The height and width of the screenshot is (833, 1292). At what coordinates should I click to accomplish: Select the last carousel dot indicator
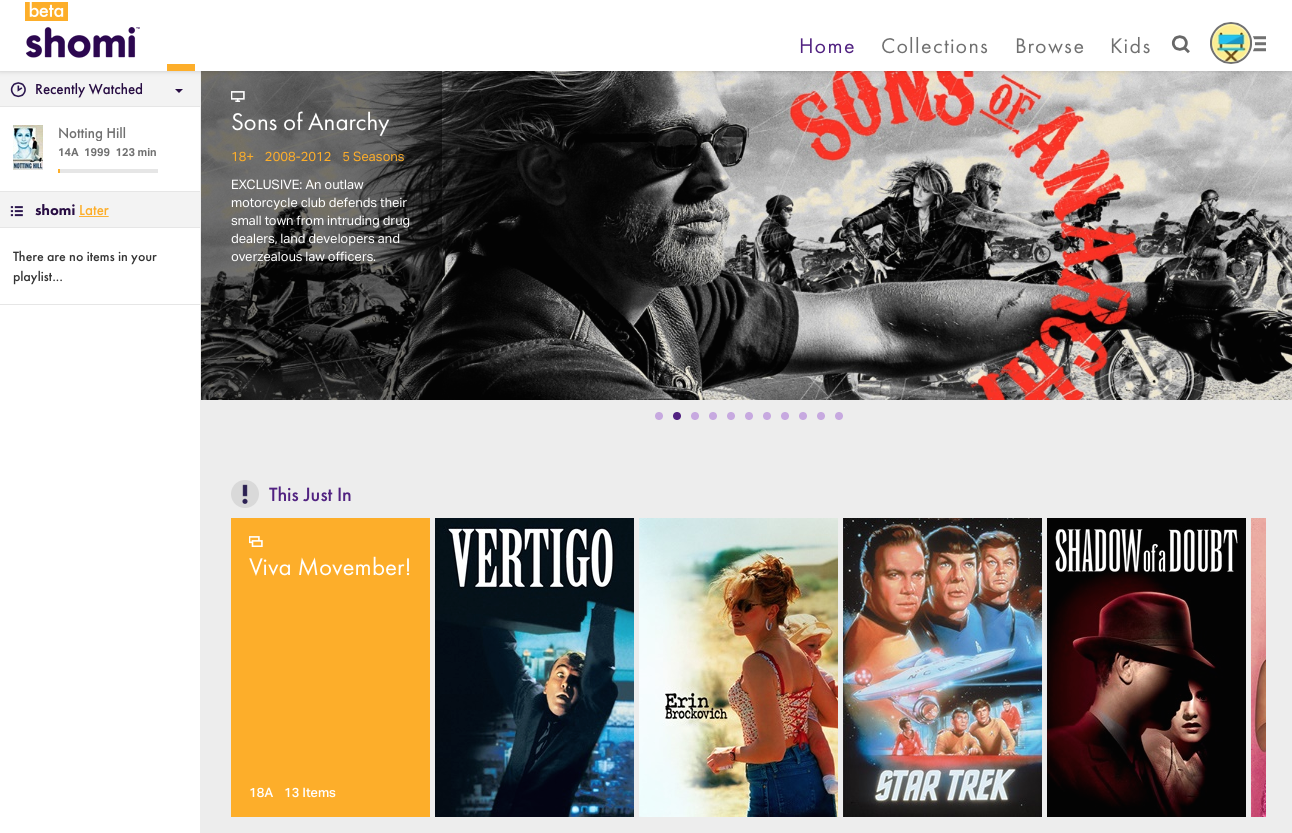[x=839, y=416]
